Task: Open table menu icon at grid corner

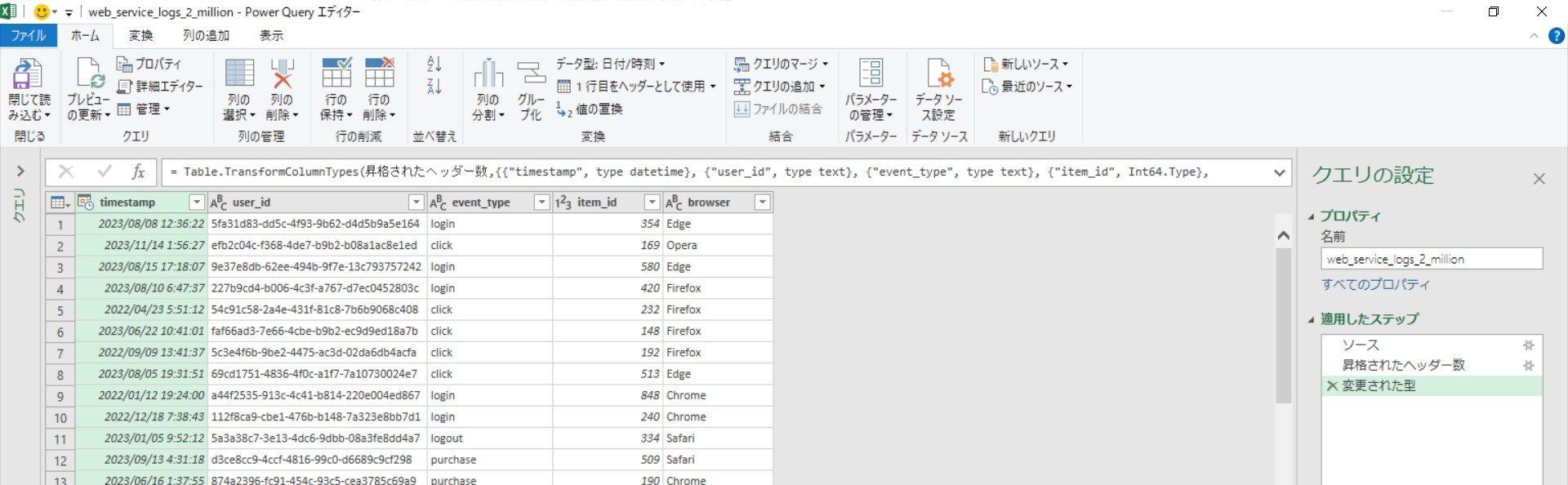Action: tap(60, 202)
